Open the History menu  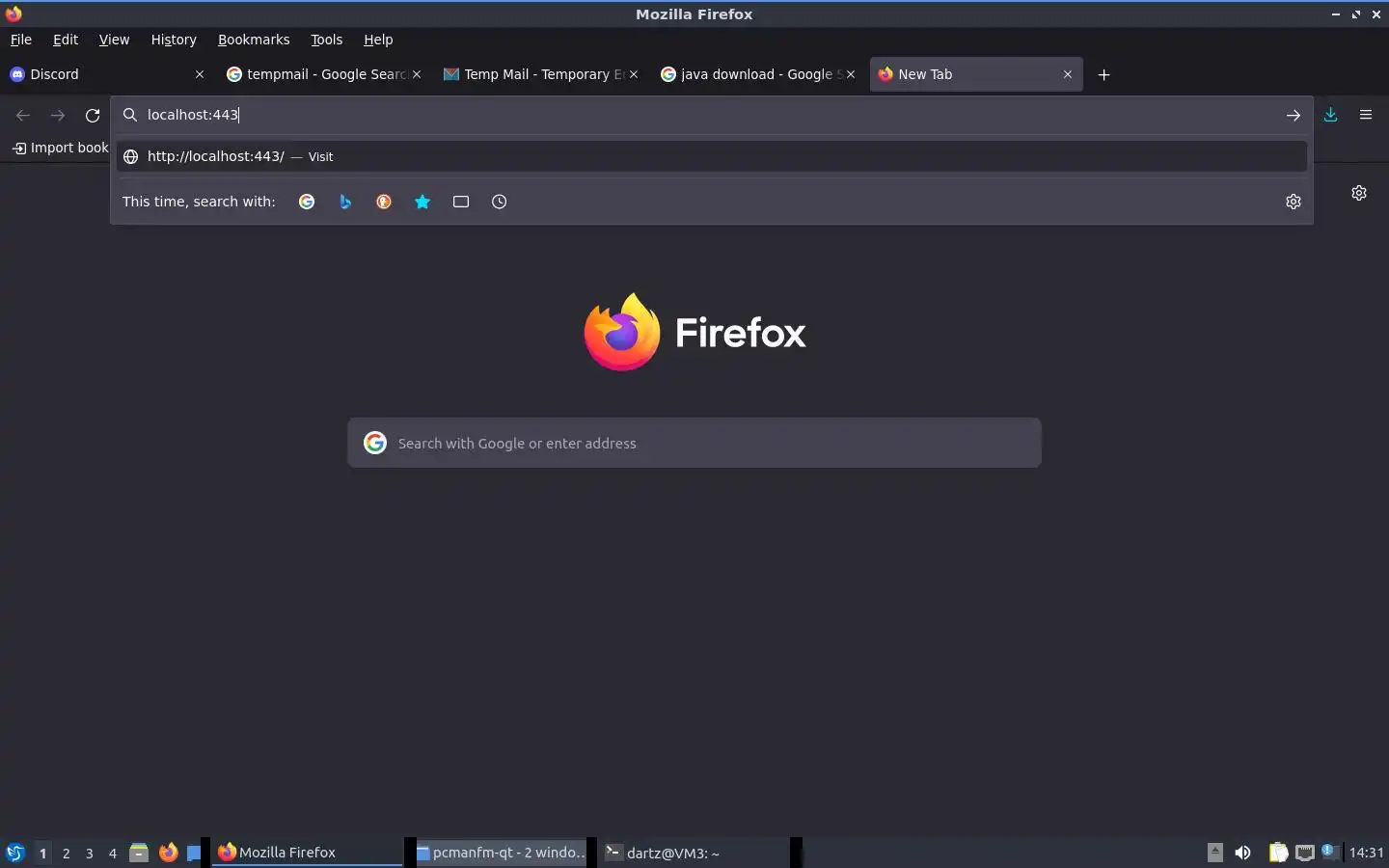pyautogui.click(x=174, y=40)
